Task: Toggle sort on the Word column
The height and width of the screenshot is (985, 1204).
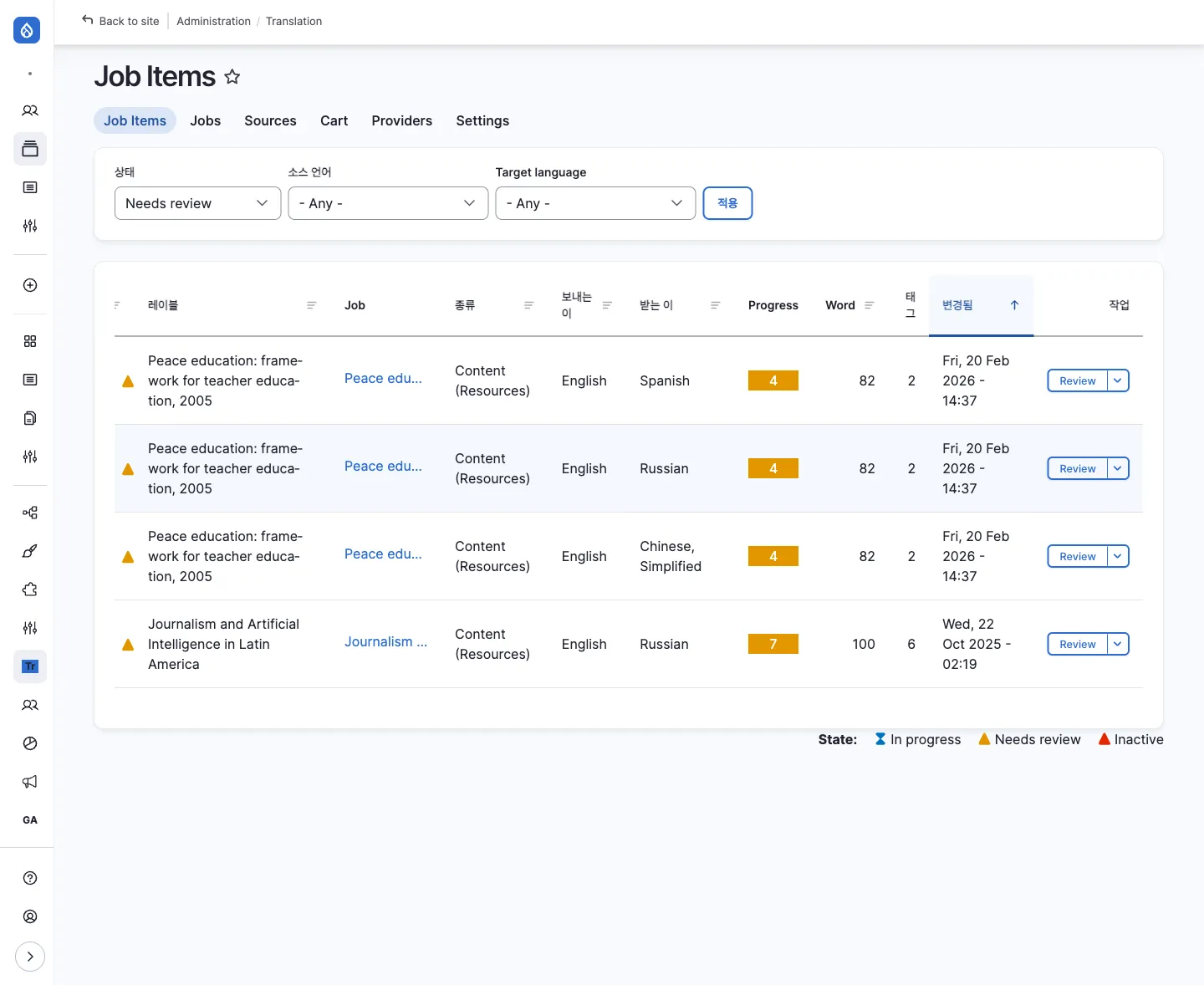Action: pyautogui.click(x=840, y=305)
